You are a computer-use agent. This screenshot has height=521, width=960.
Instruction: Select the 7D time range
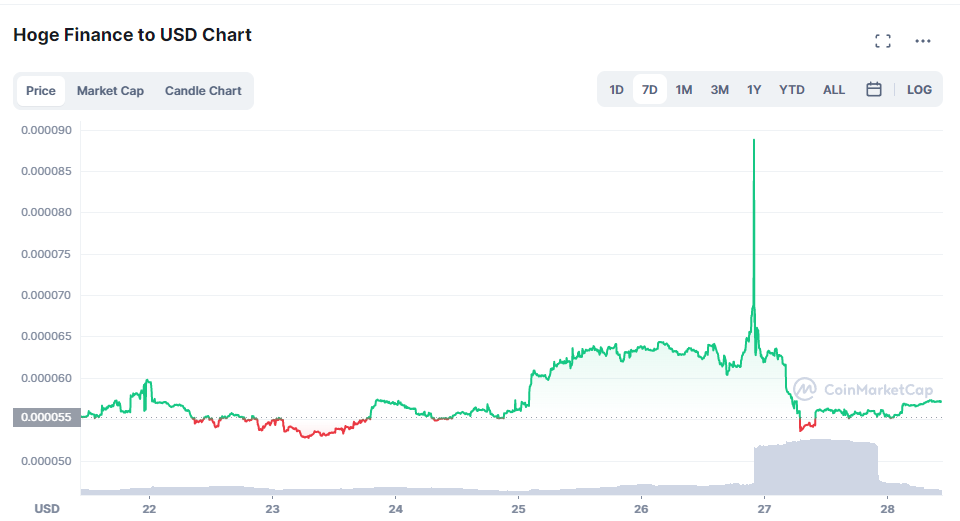650,89
